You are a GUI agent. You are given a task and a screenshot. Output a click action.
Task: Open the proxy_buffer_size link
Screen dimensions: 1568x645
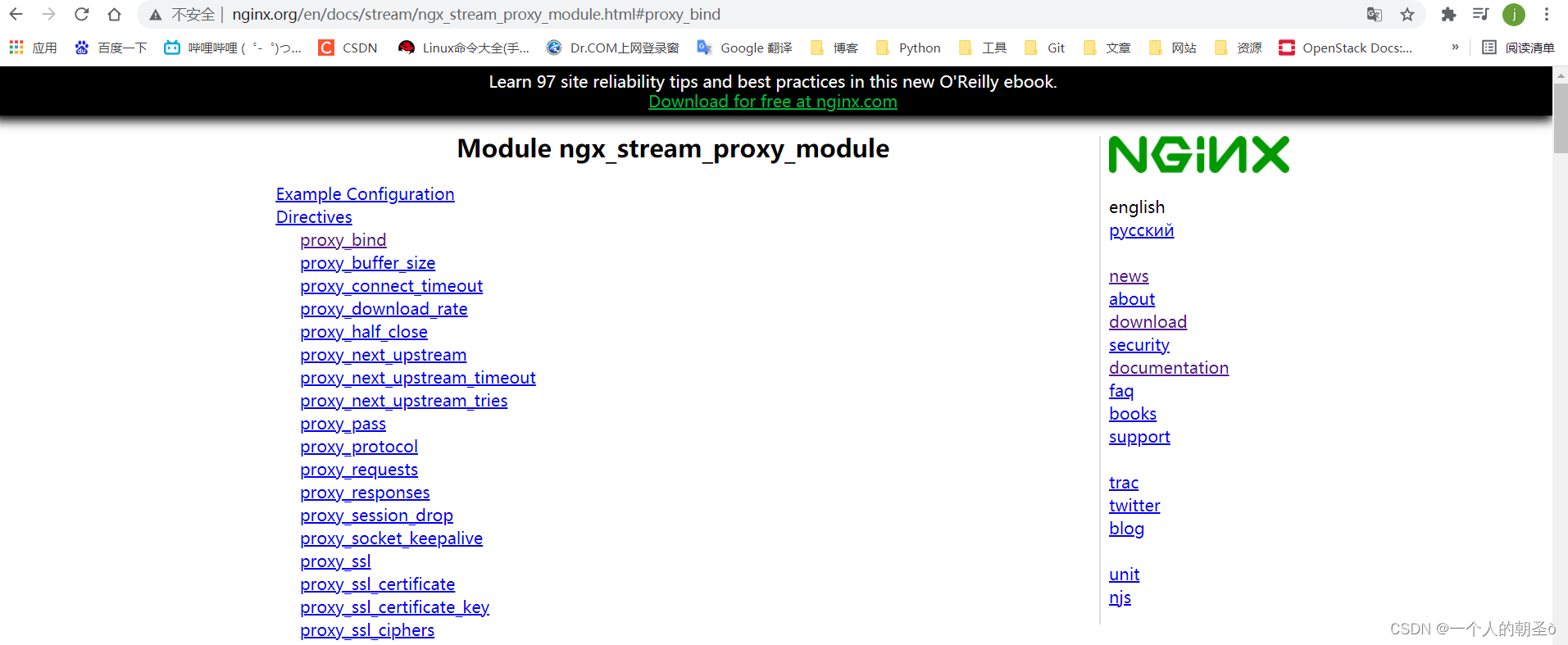click(x=367, y=263)
